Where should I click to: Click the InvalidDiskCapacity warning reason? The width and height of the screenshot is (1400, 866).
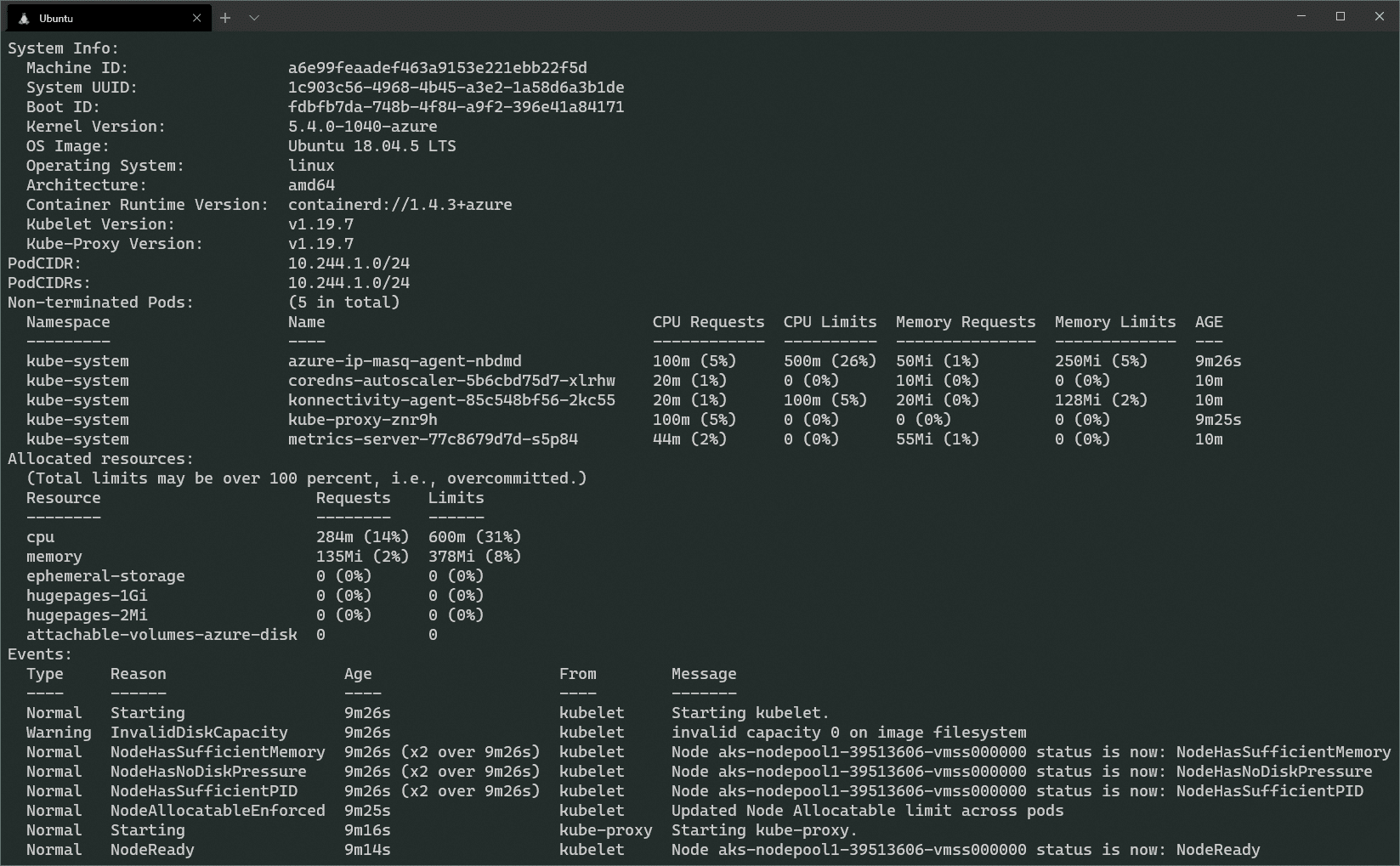pos(199,733)
